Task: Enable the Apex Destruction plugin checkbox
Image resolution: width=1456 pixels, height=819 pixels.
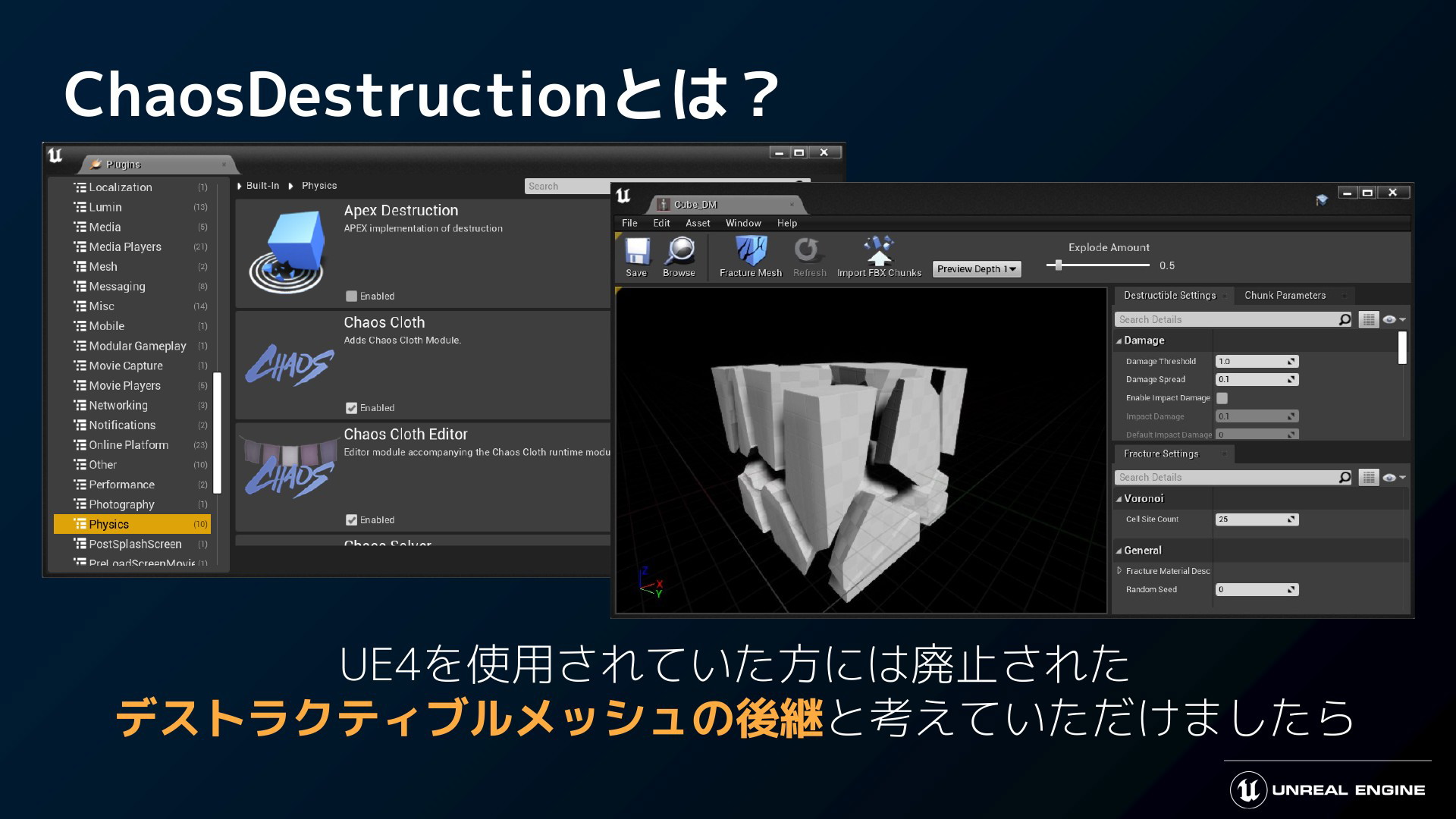Action: (x=351, y=296)
